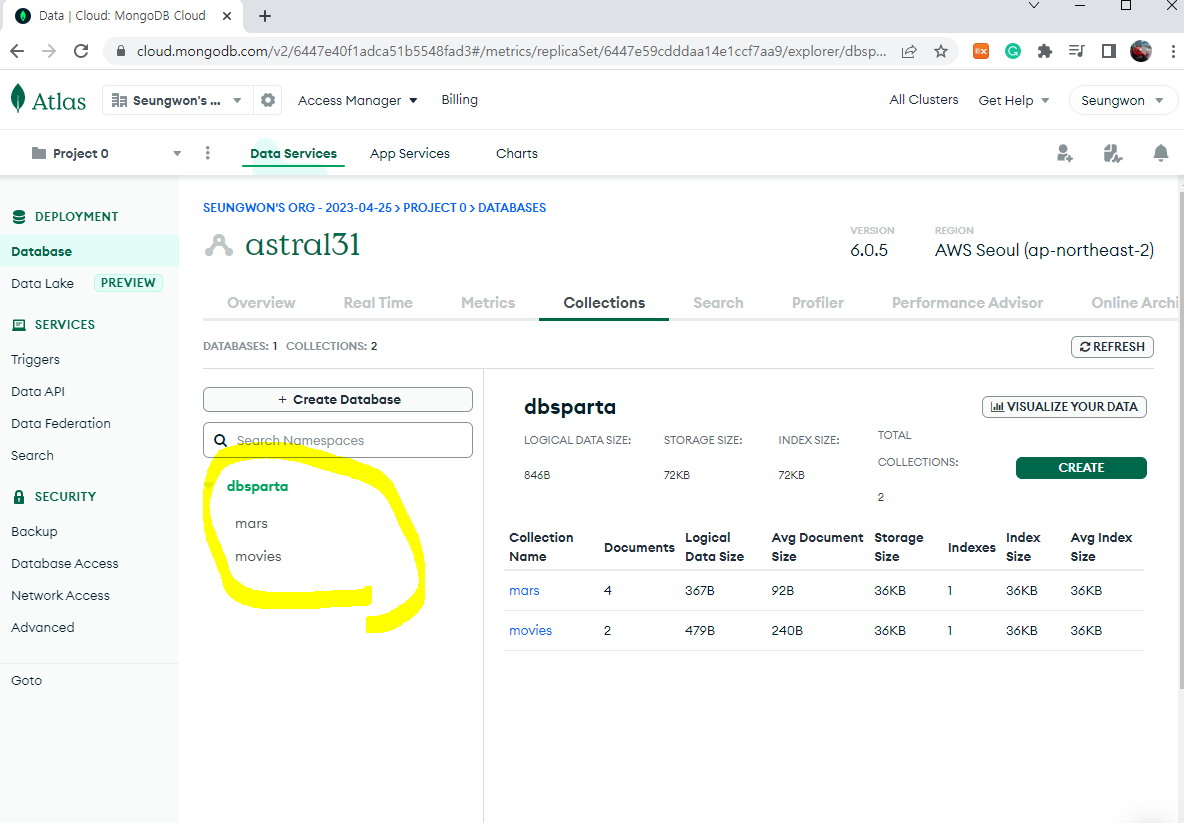Open the Profiler tab

[x=818, y=303]
